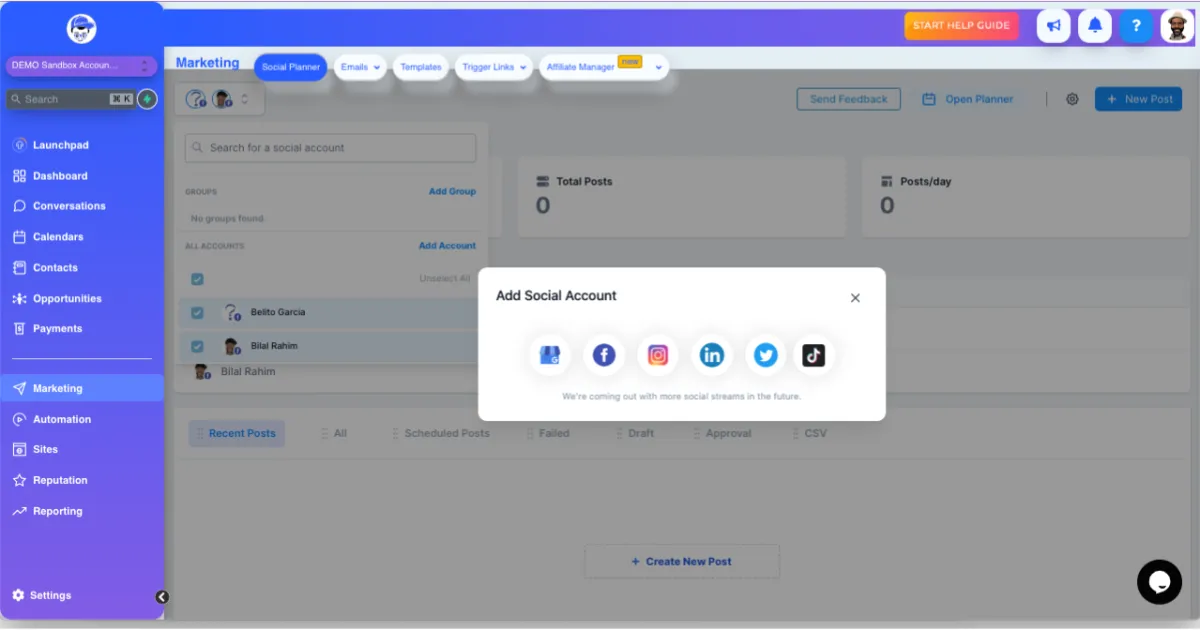The width and height of the screenshot is (1200, 630).
Task: Expand the Trigger Links dropdown
Action: point(494,67)
